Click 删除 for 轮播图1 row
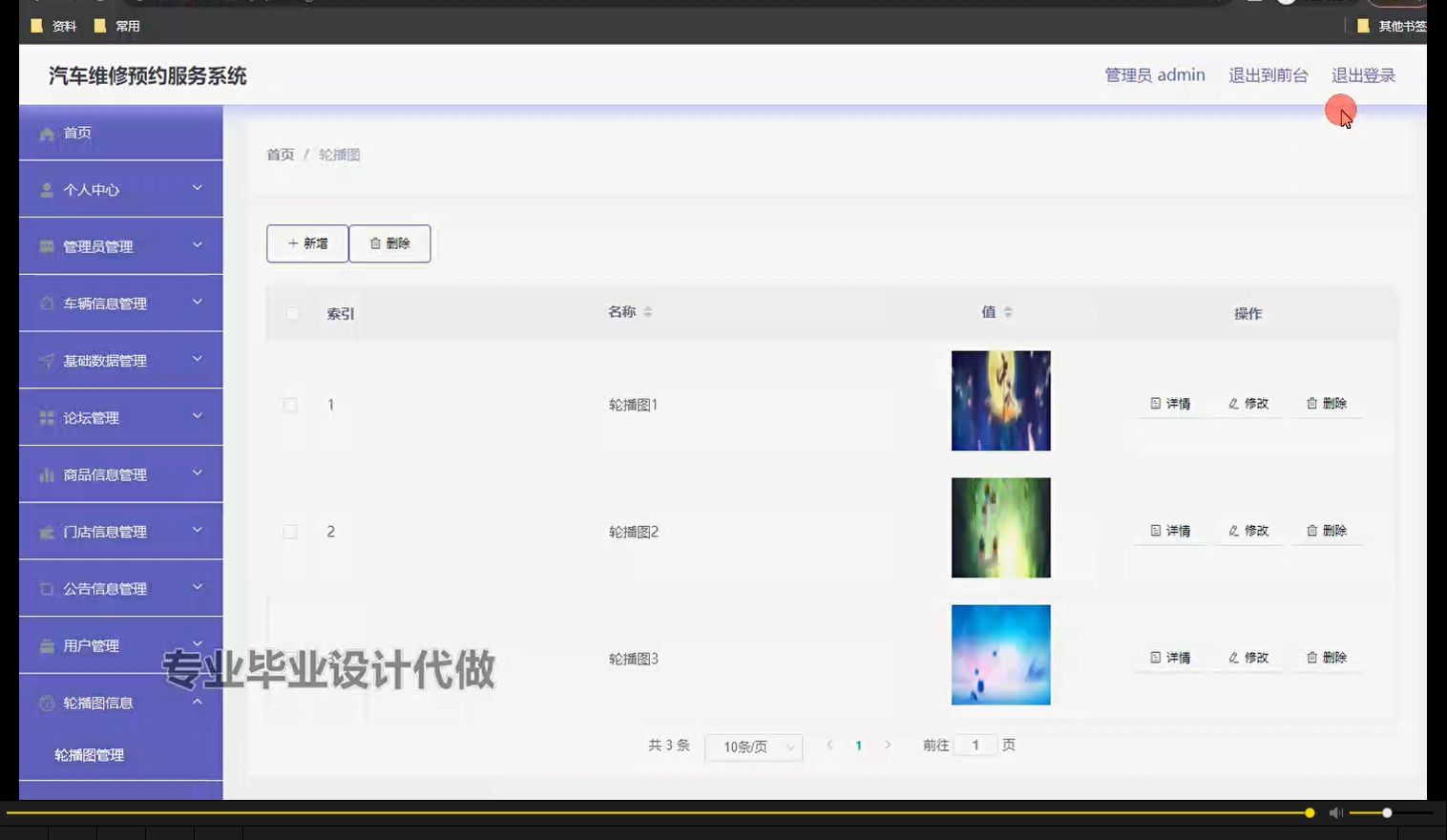 click(x=1327, y=404)
